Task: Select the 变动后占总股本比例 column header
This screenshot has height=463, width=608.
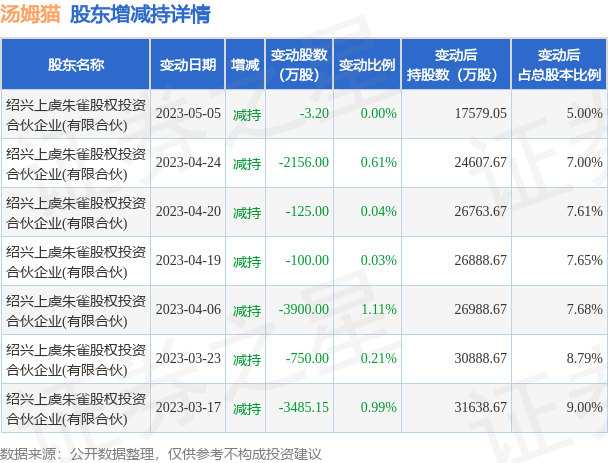Action: [x=559, y=65]
